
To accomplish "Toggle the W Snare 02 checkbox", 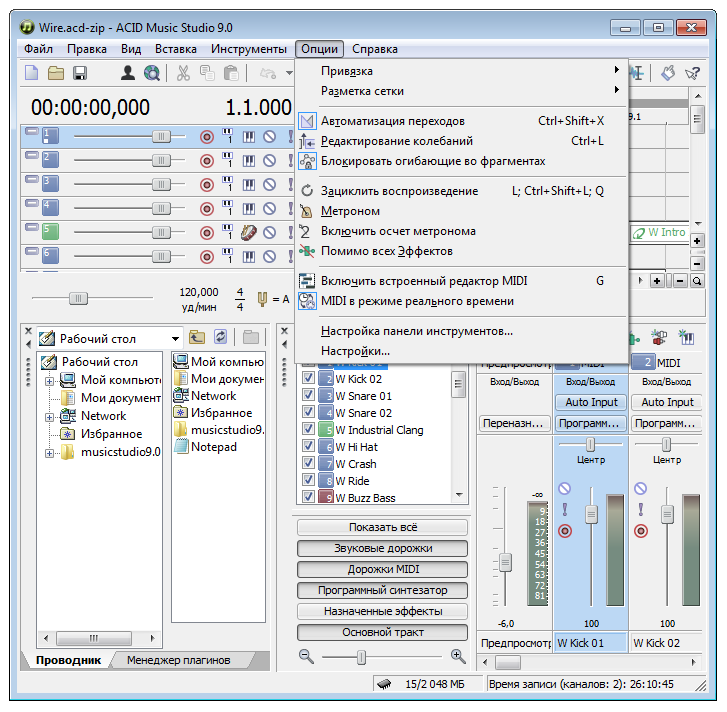I will point(308,412).
